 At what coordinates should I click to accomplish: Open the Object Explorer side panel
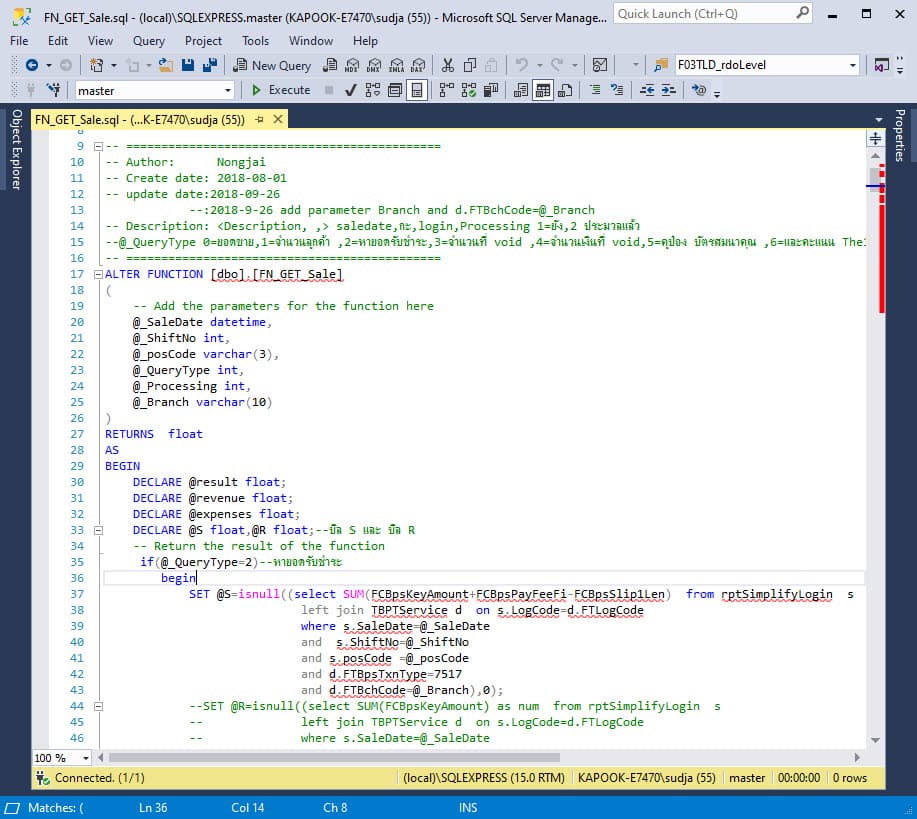tap(16, 149)
